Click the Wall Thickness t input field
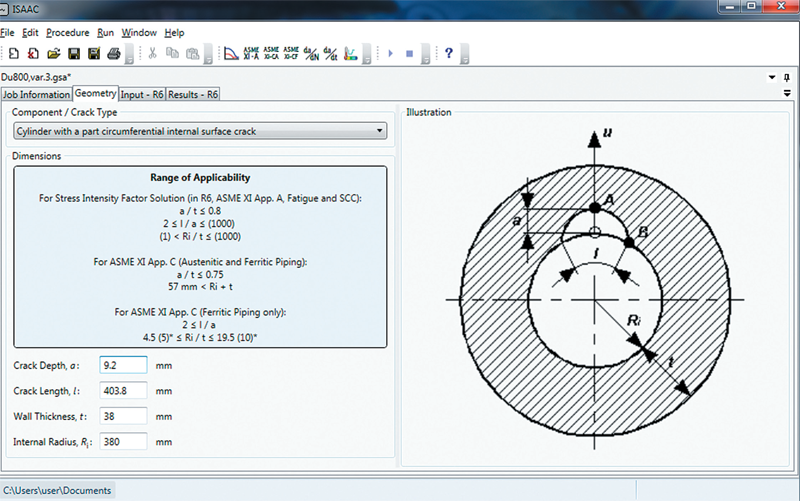The image size is (800, 501). coord(123,416)
